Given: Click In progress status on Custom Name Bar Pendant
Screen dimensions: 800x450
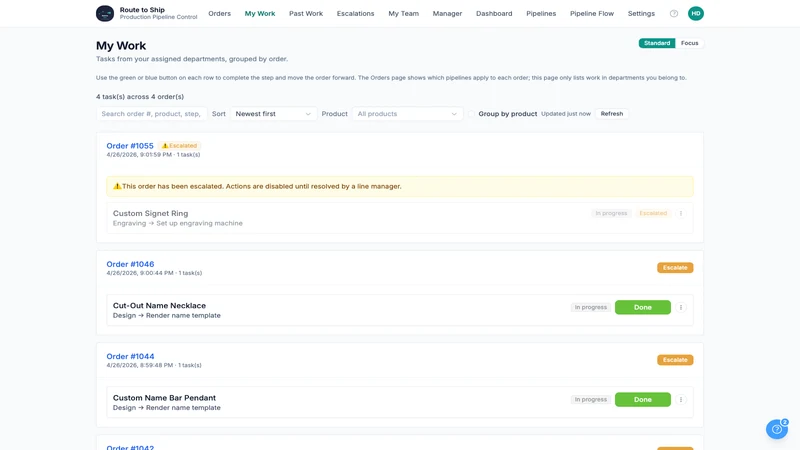Looking at the screenshot, I should click(x=590, y=399).
